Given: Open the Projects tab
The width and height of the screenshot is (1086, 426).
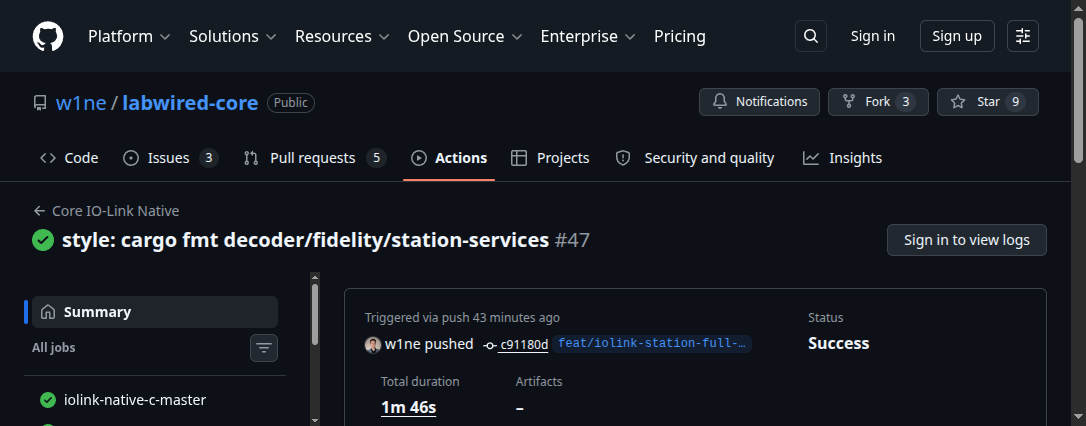Looking at the screenshot, I should 550,158.
